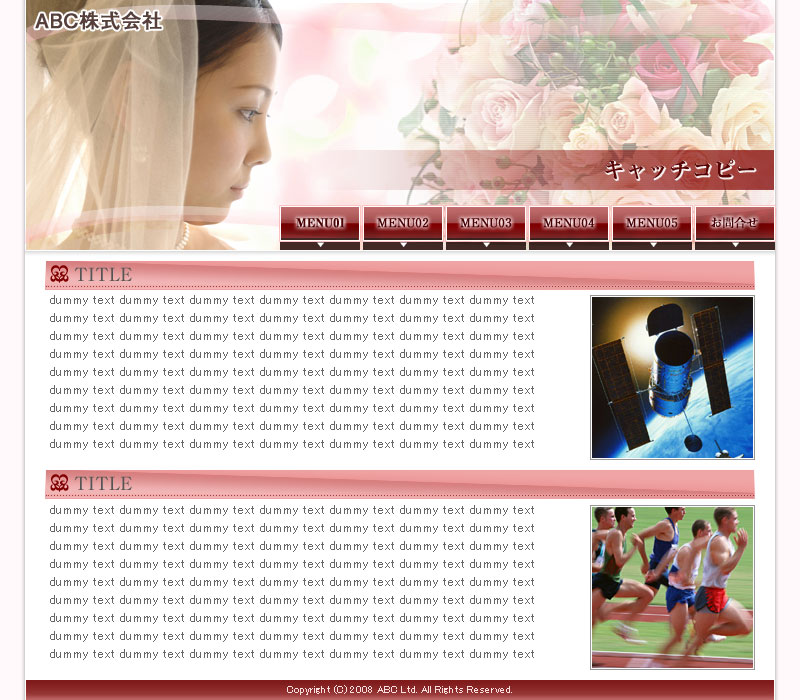Open the space telescope satellite image
Viewport: 800px width, 700px height.
pyautogui.click(x=672, y=378)
